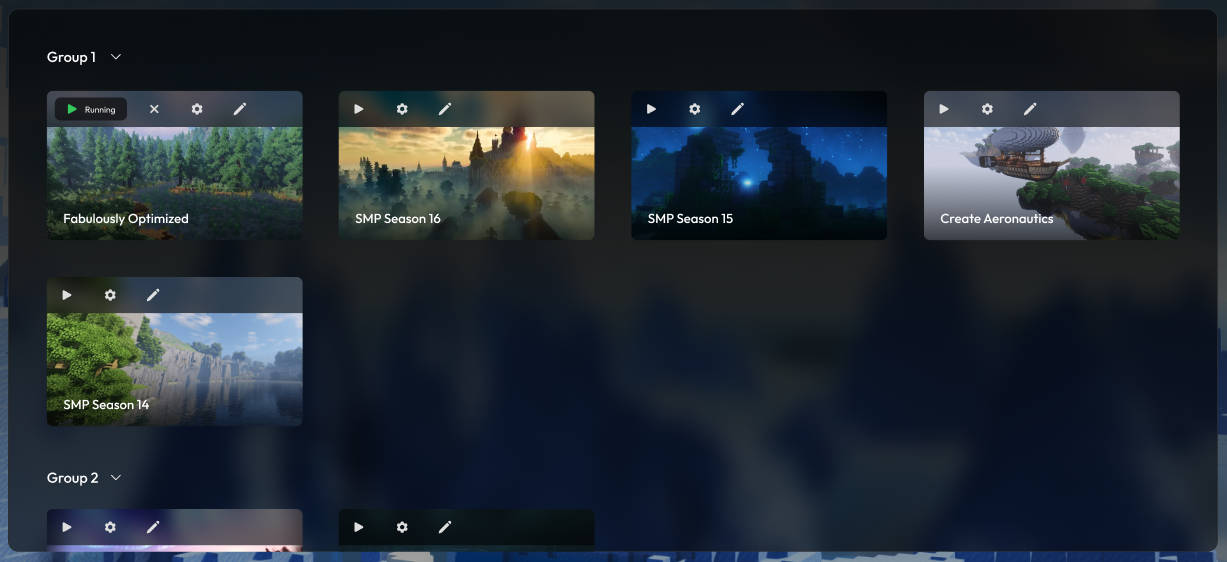The width and height of the screenshot is (1227, 562).
Task: Open SMP Season 15 settings gear
Action: pos(694,109)
